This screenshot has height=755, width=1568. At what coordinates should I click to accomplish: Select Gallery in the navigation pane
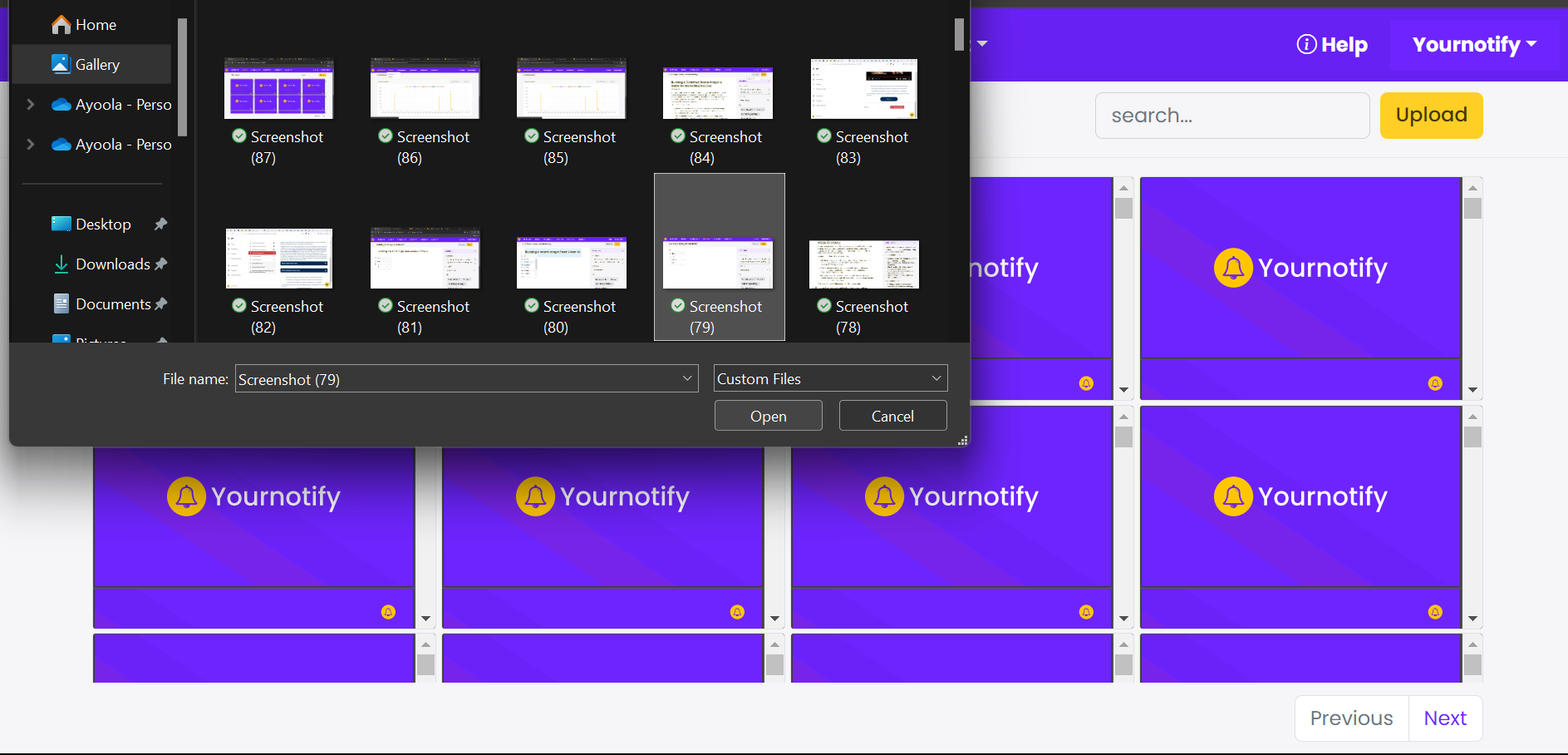91,65
